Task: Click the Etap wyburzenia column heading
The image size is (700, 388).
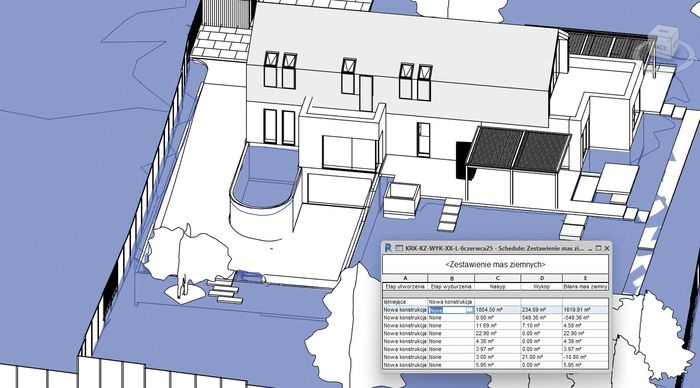Action: (451, 286)
